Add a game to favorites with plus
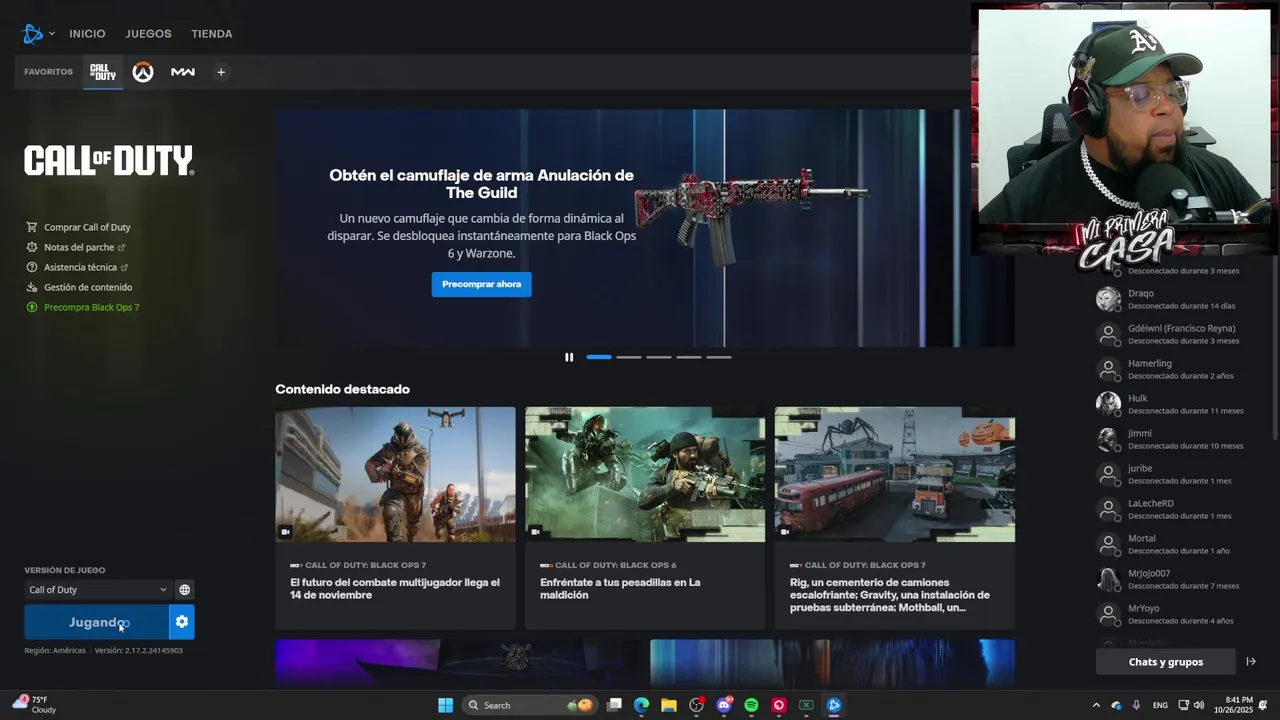1280x720 pixels. pyautogui.click(x=221, y=72)
